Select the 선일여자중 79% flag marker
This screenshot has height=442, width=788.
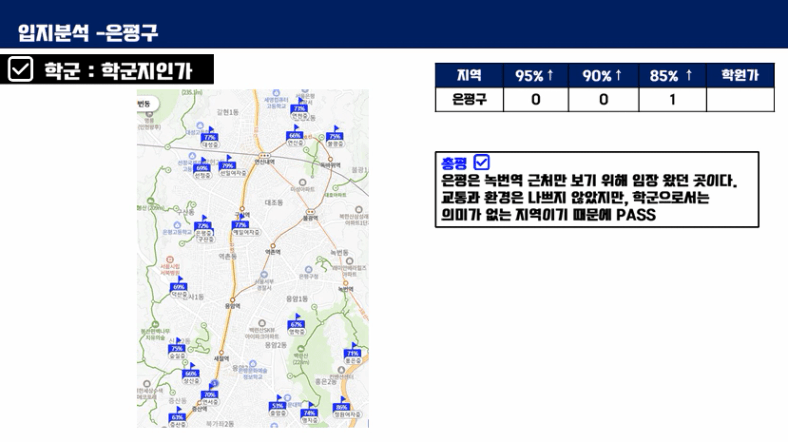coord(230,166)
